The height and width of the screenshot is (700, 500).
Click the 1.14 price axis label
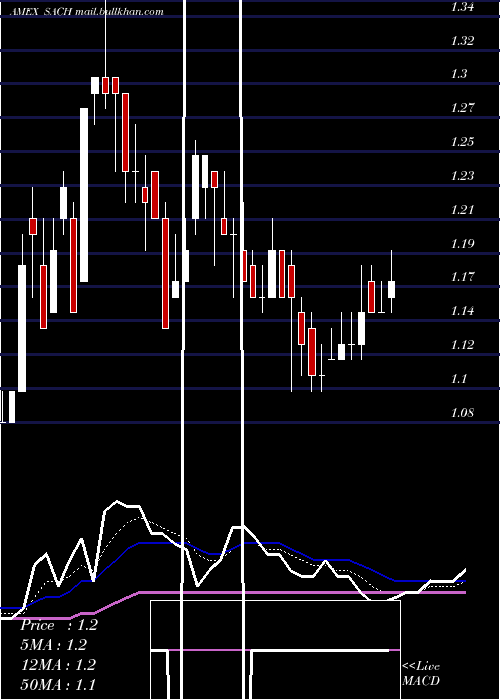tap(462, 311)
